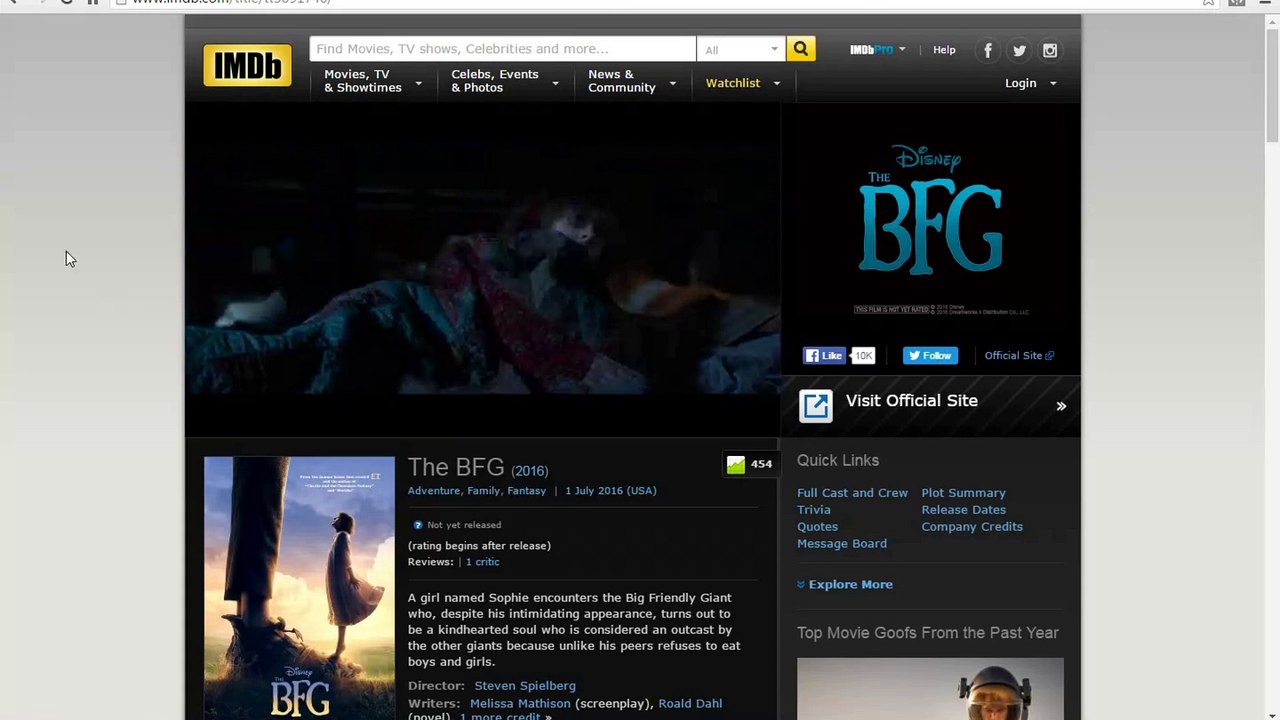Viewport: 1280px width, 720px height.
Task: Open Movies, TV & Showtimes menu
Action: click(373, 81)
